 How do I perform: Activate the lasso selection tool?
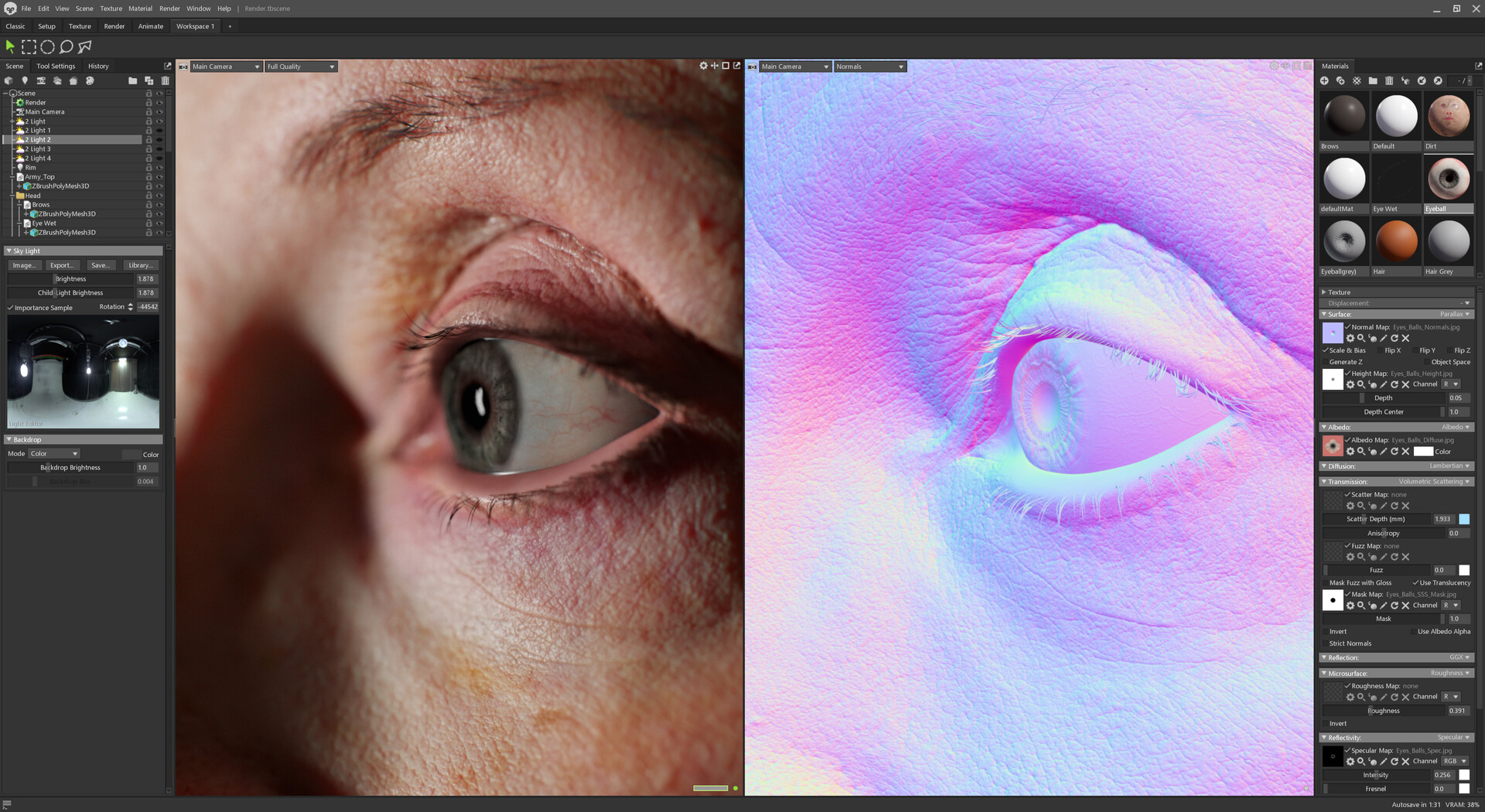click(66, 47)
